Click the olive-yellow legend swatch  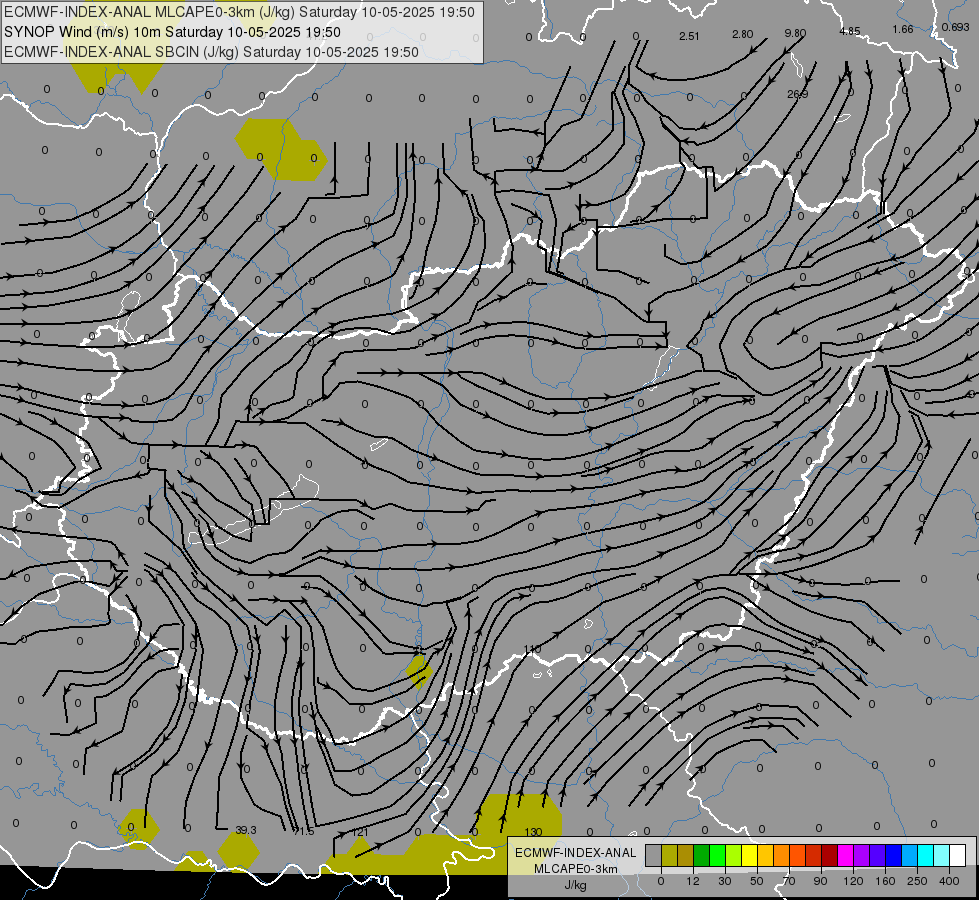pyautogui.click(x=669, y=855)
